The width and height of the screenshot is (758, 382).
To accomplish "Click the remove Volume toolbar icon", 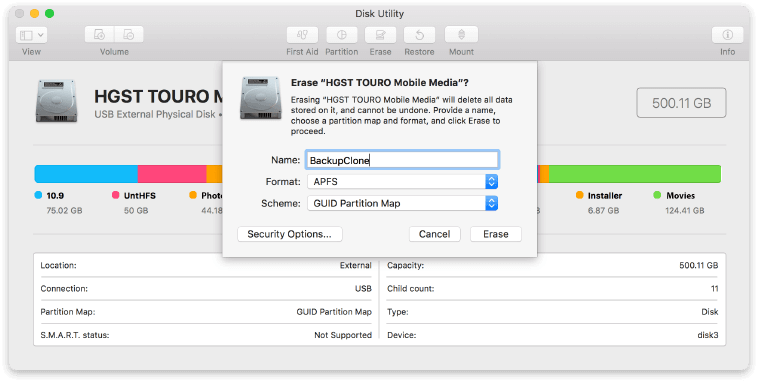I will 129,35.
